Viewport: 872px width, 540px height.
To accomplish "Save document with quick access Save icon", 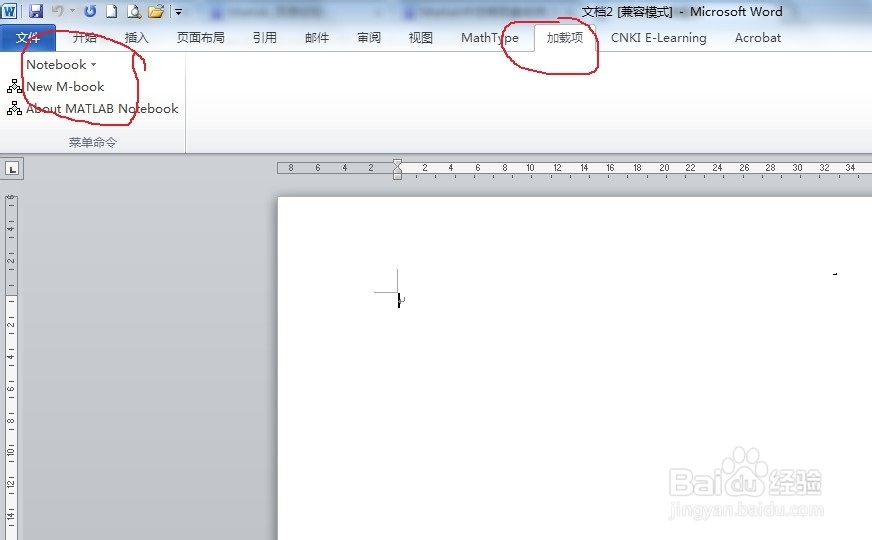I will pos(36,11).
